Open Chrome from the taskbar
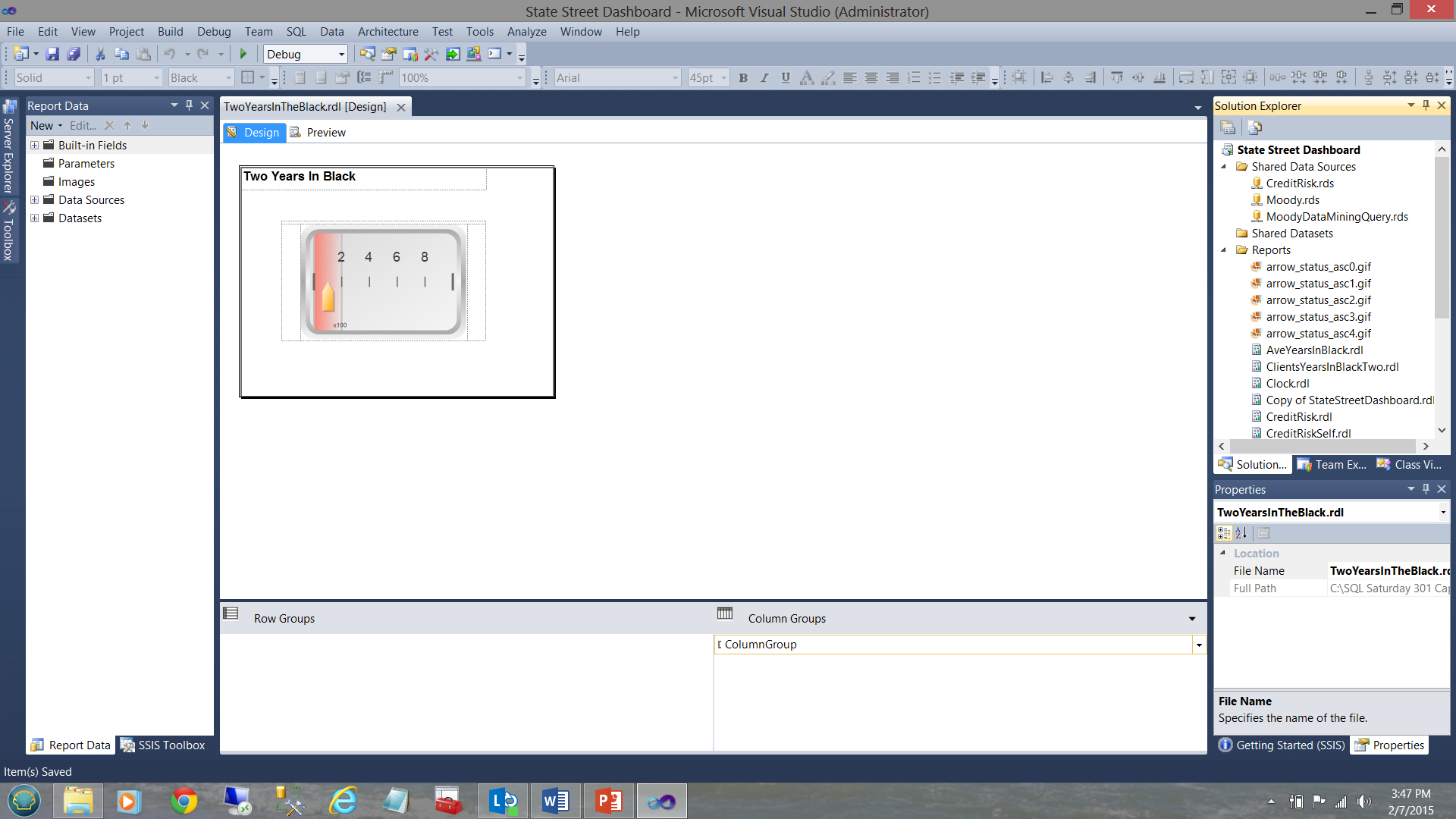 (x=184, y=801)
